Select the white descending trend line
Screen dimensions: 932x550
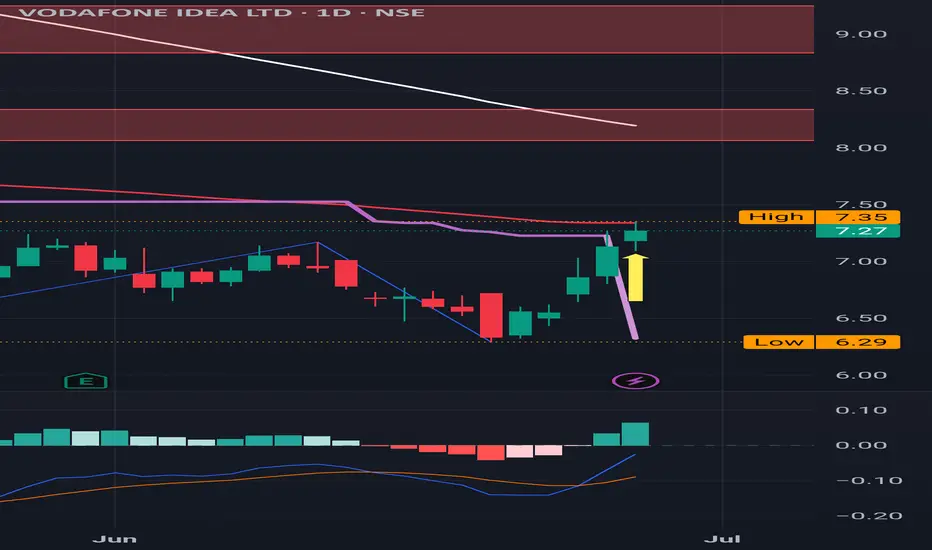tap(318, 70)
